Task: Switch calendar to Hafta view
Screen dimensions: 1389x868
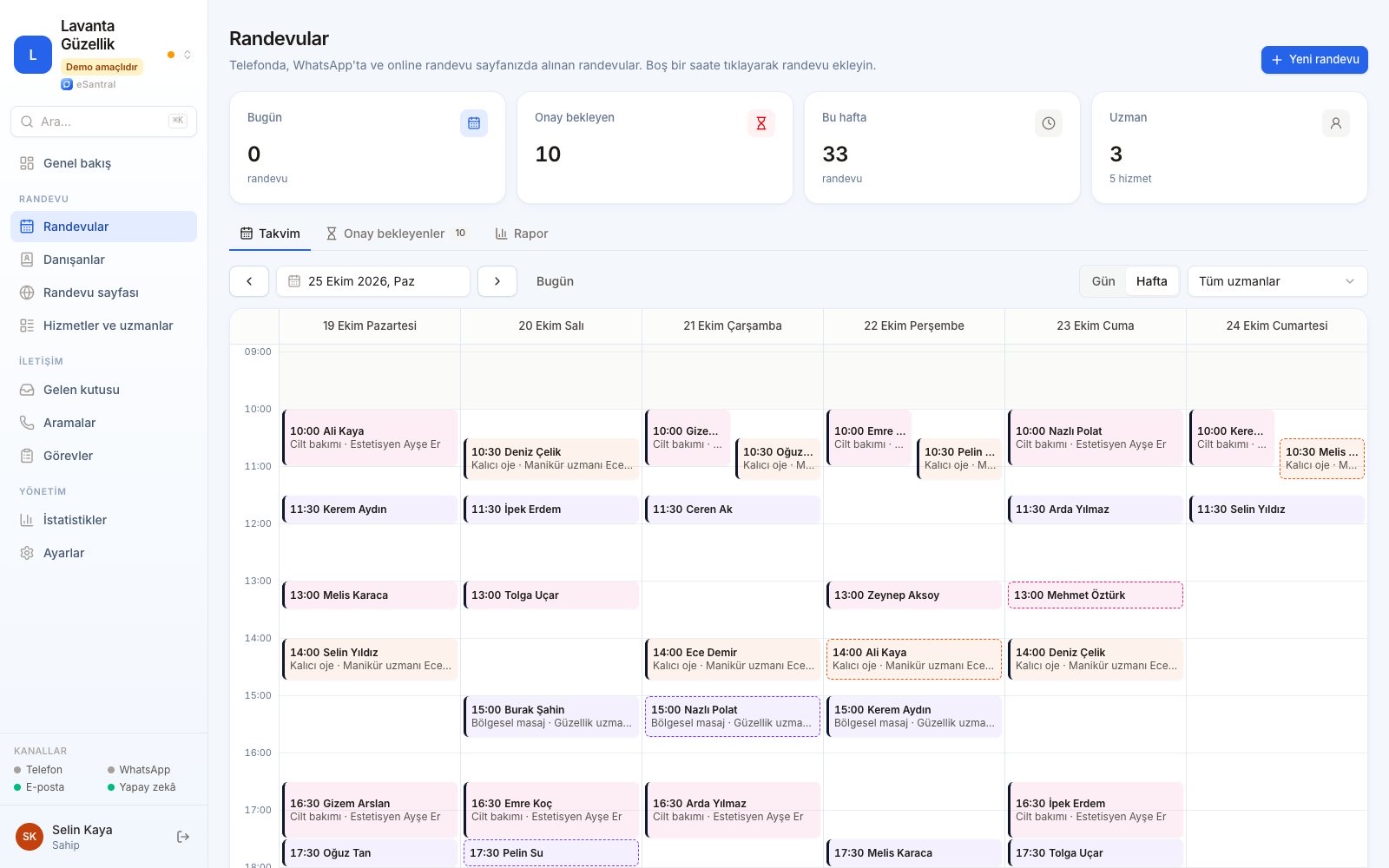Action: coord(1152,281)
